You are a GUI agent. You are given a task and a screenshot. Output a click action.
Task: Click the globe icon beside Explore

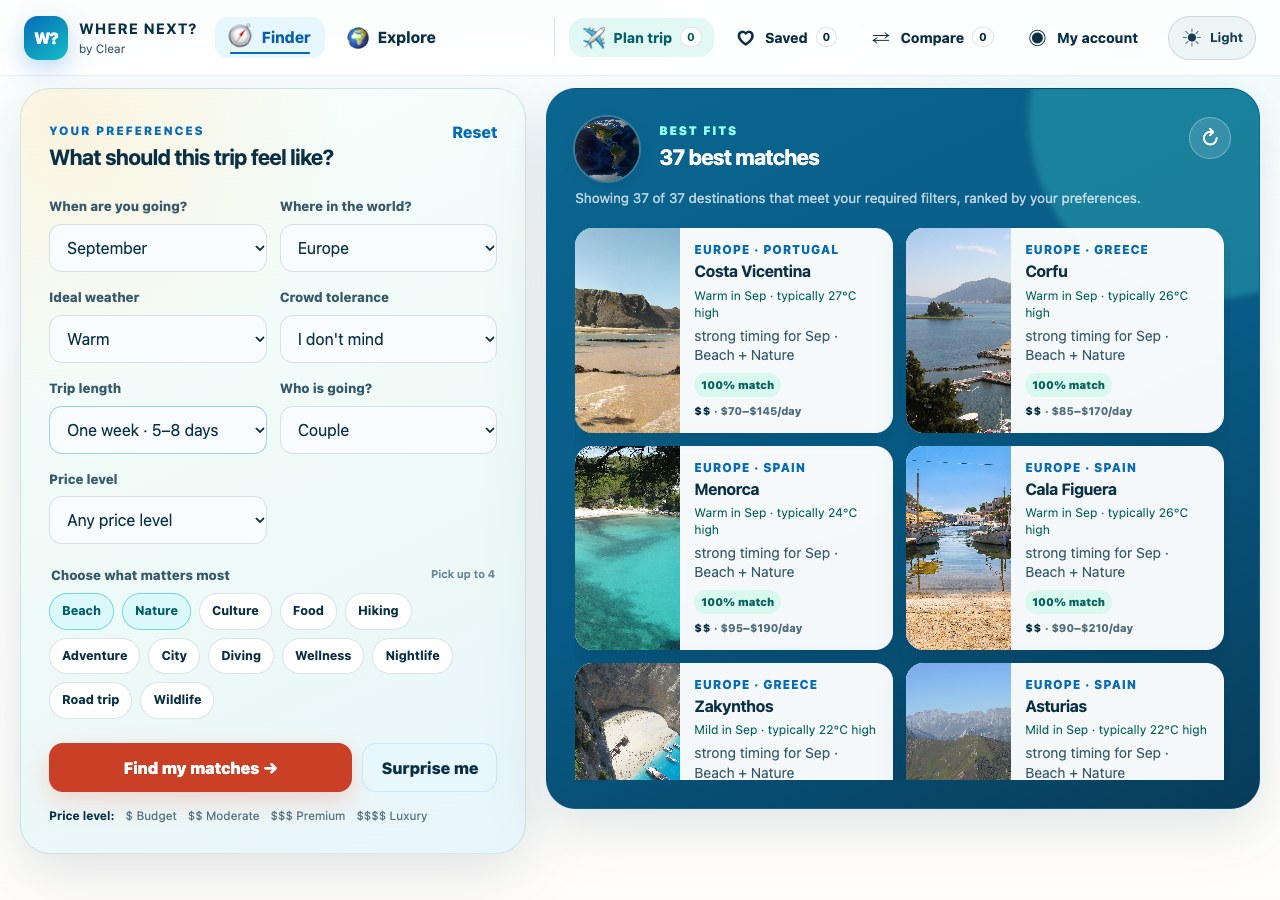(358, 38)
